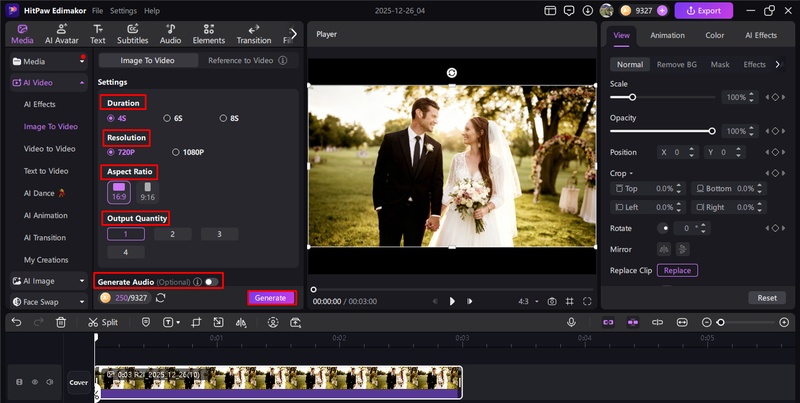Open the Reference to Video info icon
The image size is (800, 403).
[x=283, y=60]
